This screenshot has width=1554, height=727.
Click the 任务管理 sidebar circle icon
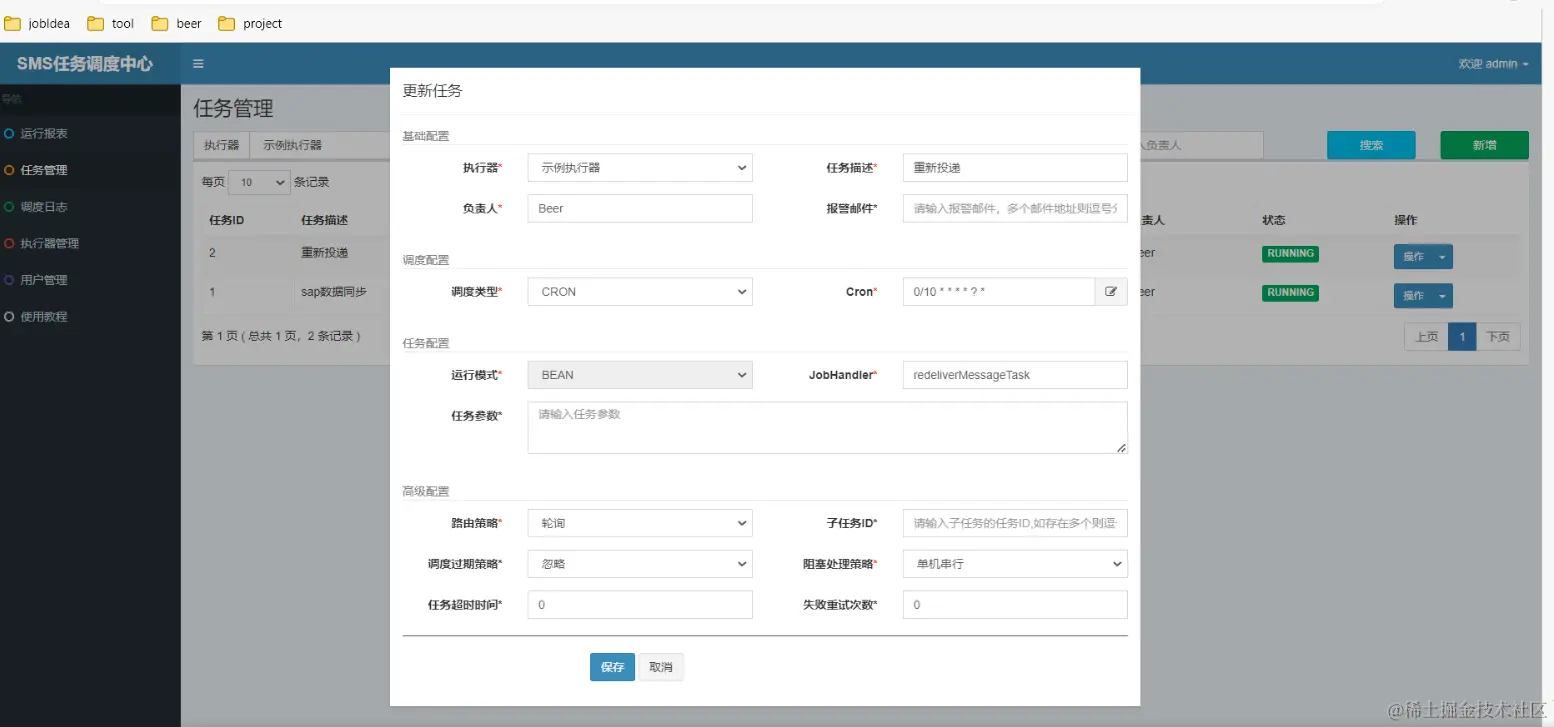[9, 170]
